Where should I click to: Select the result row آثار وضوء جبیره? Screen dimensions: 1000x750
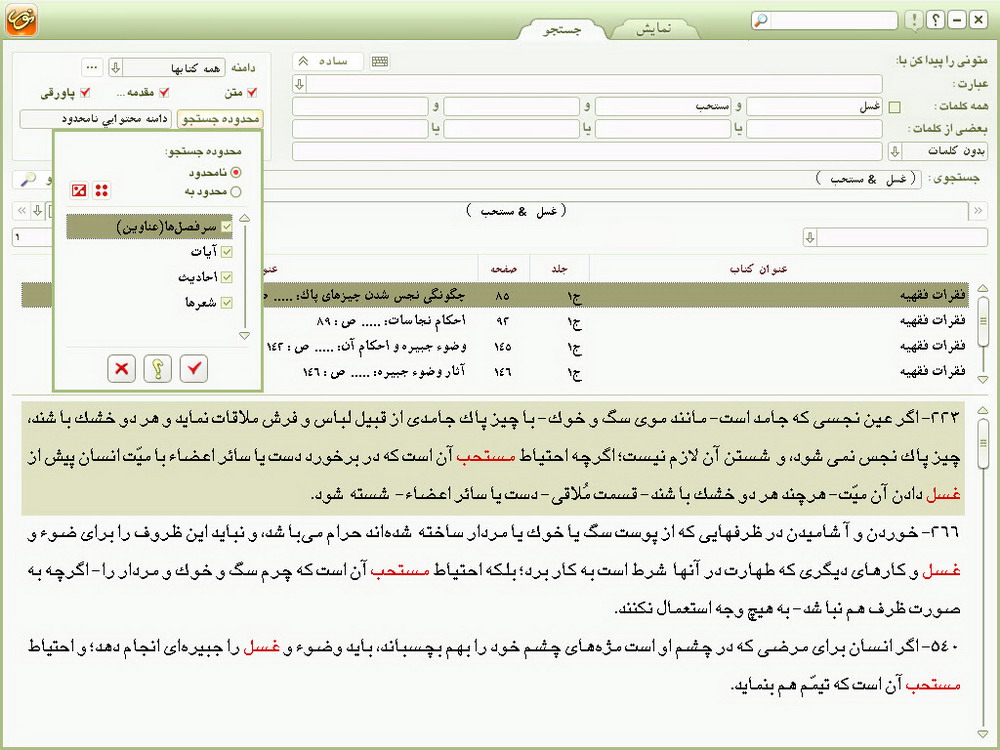tap(615, 371)
